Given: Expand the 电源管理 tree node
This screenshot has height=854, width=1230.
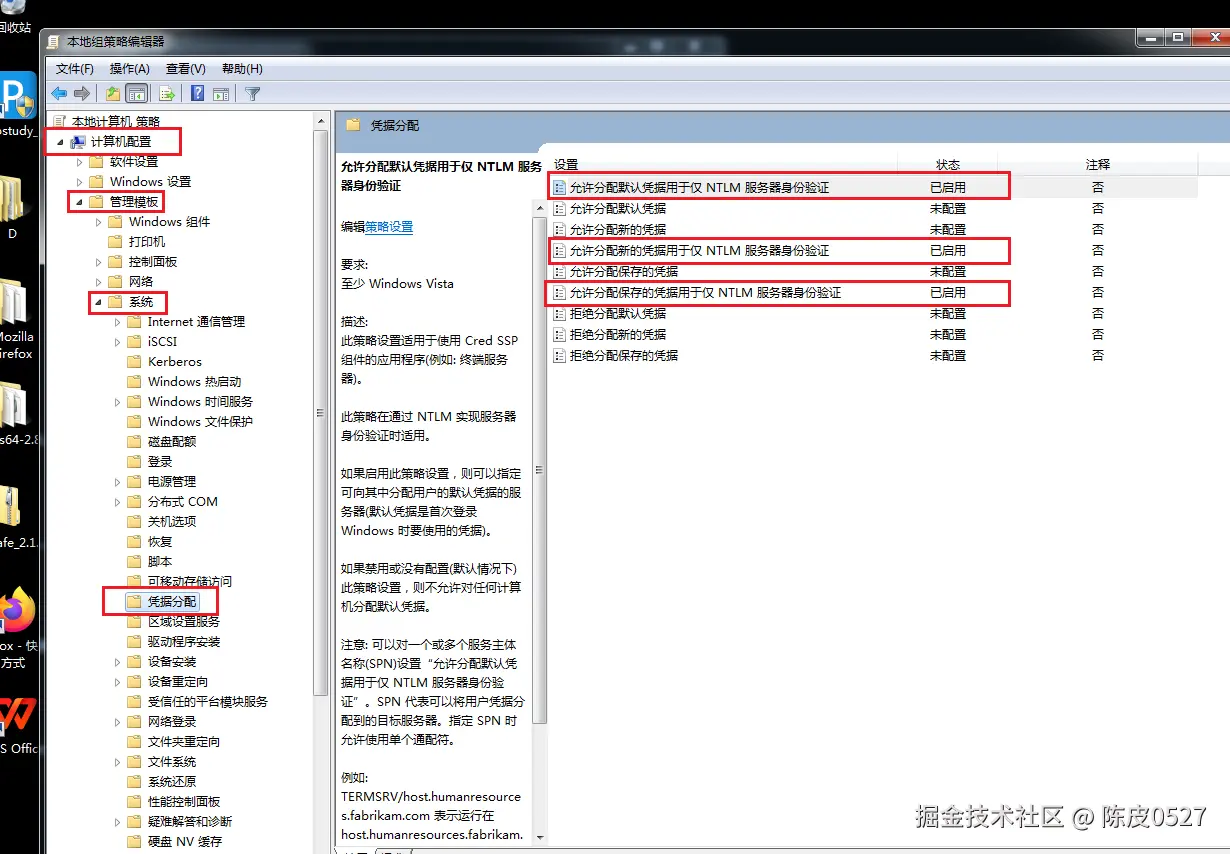Looking at the screenshot, I should pyautogui.click(x=117, y=481).
